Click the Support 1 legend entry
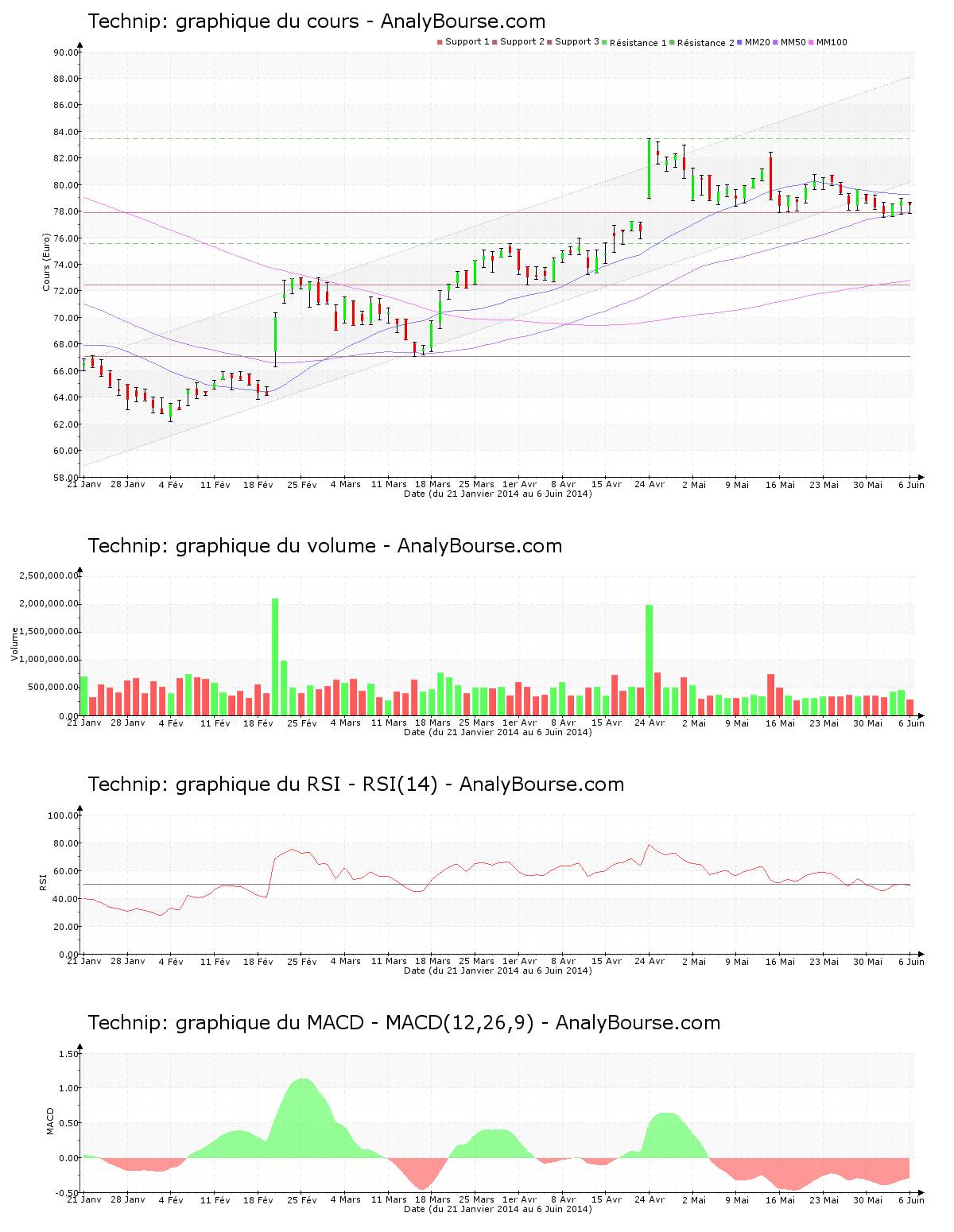Screen dimensions: 954x1232 (463, 42)
